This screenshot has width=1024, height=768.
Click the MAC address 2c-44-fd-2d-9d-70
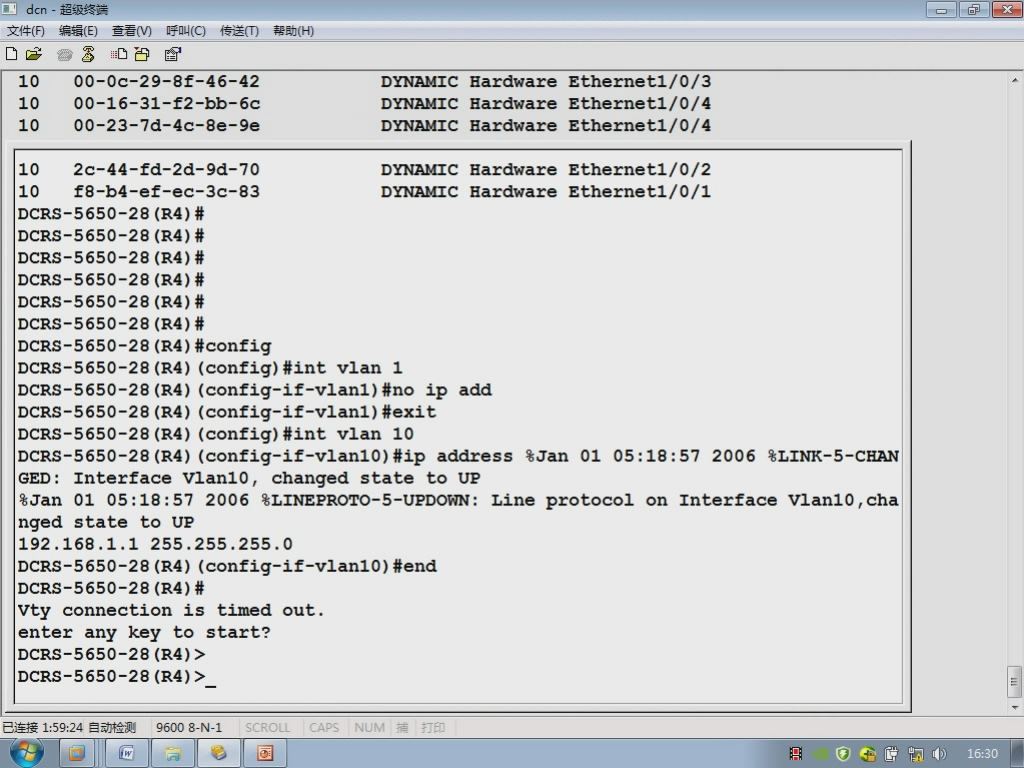167,170
